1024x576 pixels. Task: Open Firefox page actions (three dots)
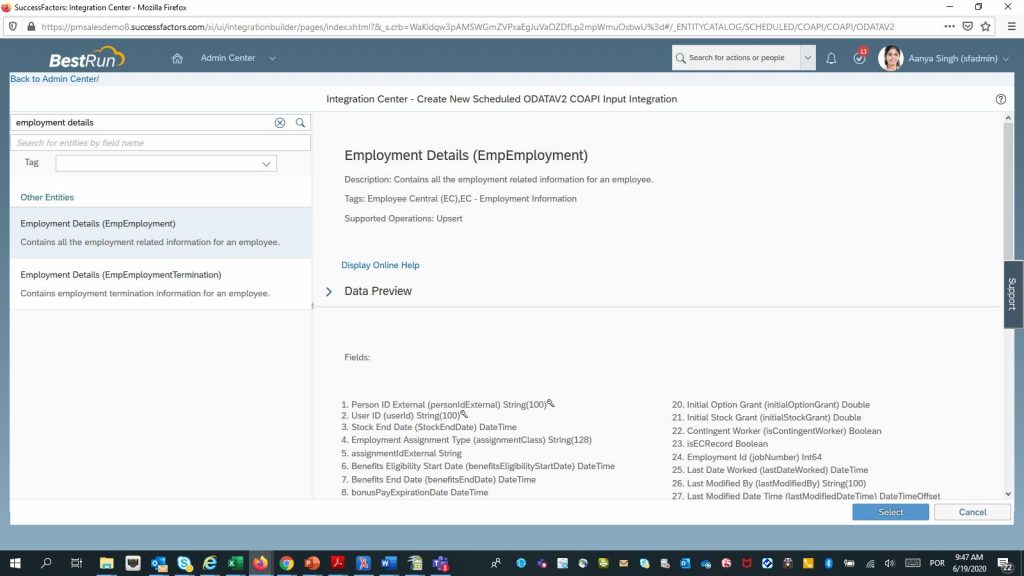pos(949,27)
